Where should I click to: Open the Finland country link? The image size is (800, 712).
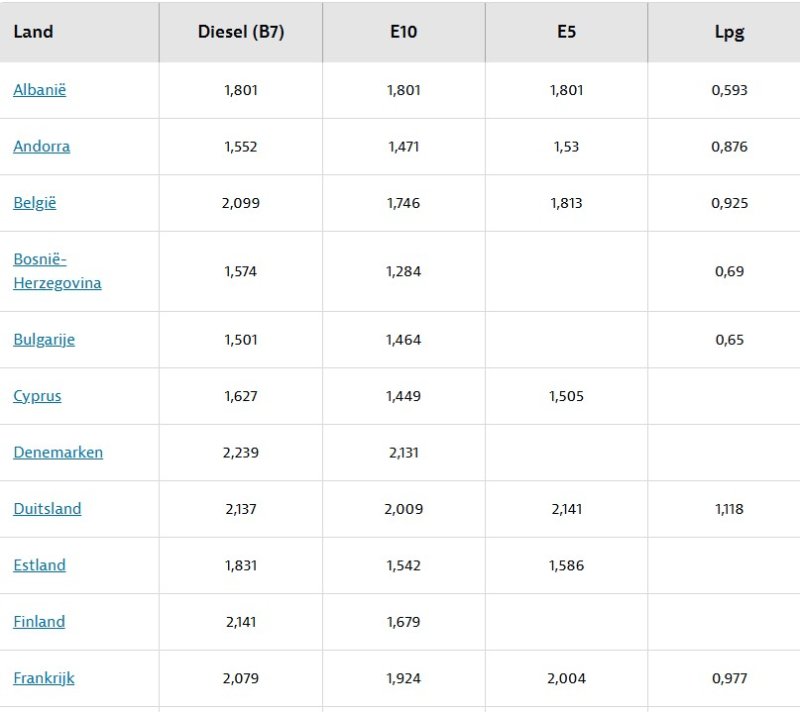pyautogui.click(x=39, y=622)
